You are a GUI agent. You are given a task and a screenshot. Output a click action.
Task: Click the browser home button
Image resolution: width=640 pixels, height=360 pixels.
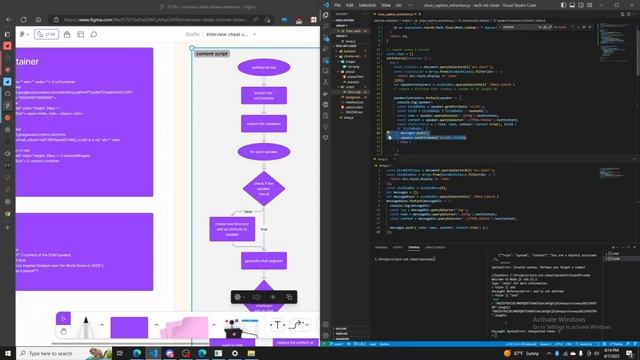tap(38, 20)
